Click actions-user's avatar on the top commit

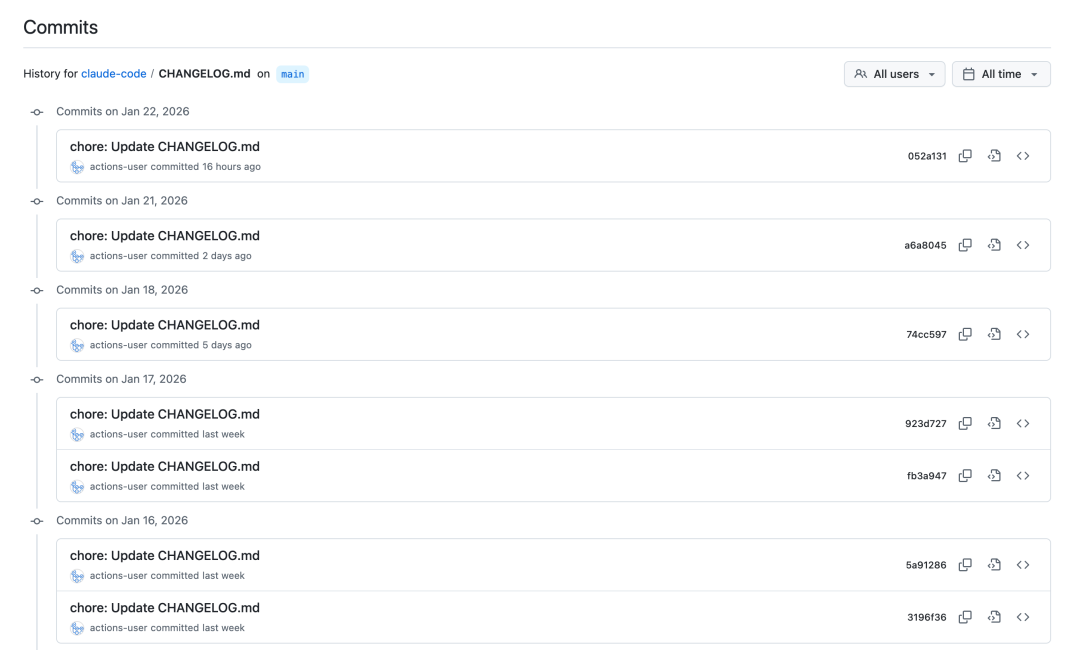pyautogui.click(x=77, y=166)
